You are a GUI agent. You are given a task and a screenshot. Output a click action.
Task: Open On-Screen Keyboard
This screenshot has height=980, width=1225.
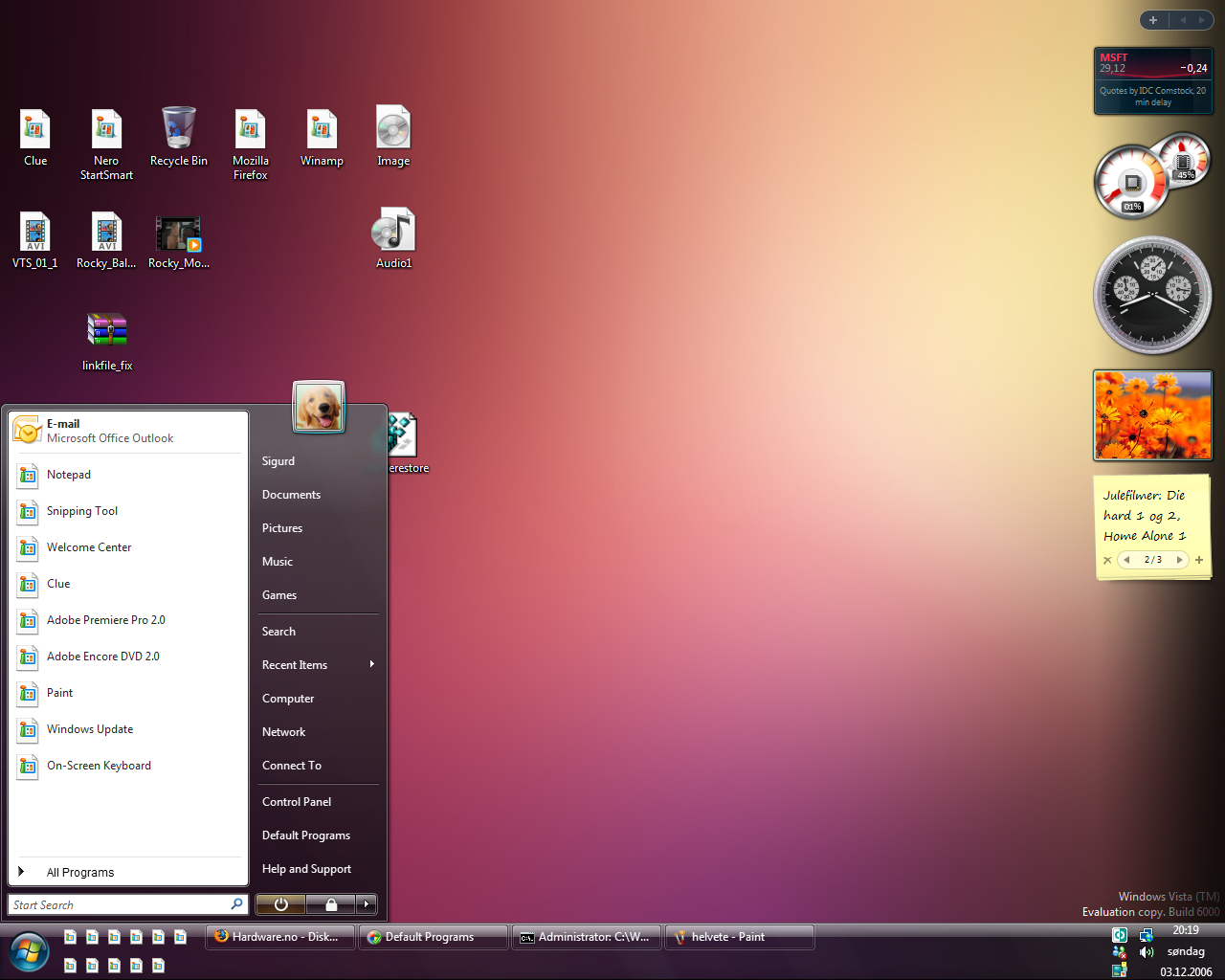126,766
